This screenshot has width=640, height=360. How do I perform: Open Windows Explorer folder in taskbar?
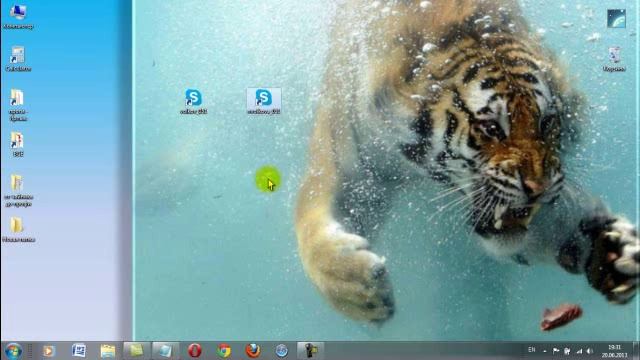point(108,351)
